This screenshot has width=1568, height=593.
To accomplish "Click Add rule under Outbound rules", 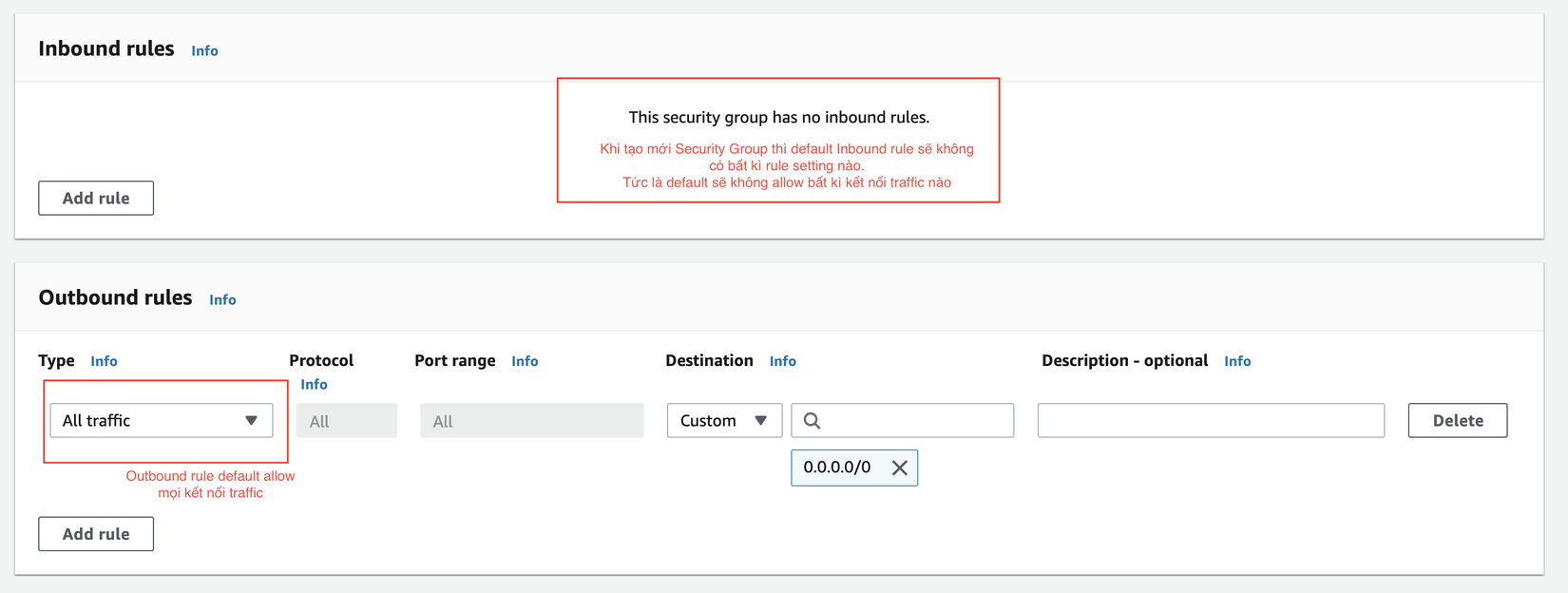I will (x=96, y=534).
